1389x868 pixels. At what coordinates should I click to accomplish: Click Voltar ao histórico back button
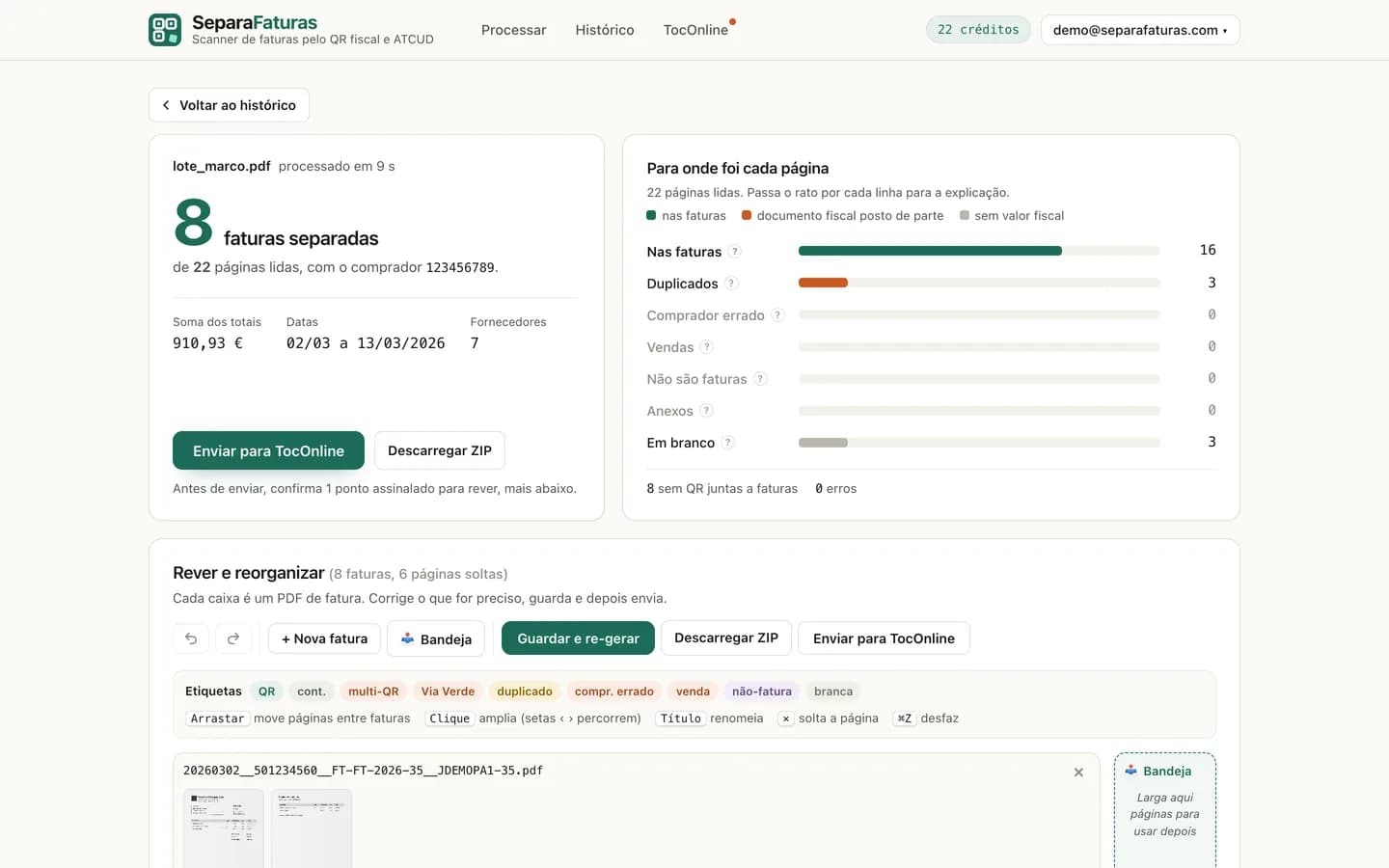(x=229, y=105)
